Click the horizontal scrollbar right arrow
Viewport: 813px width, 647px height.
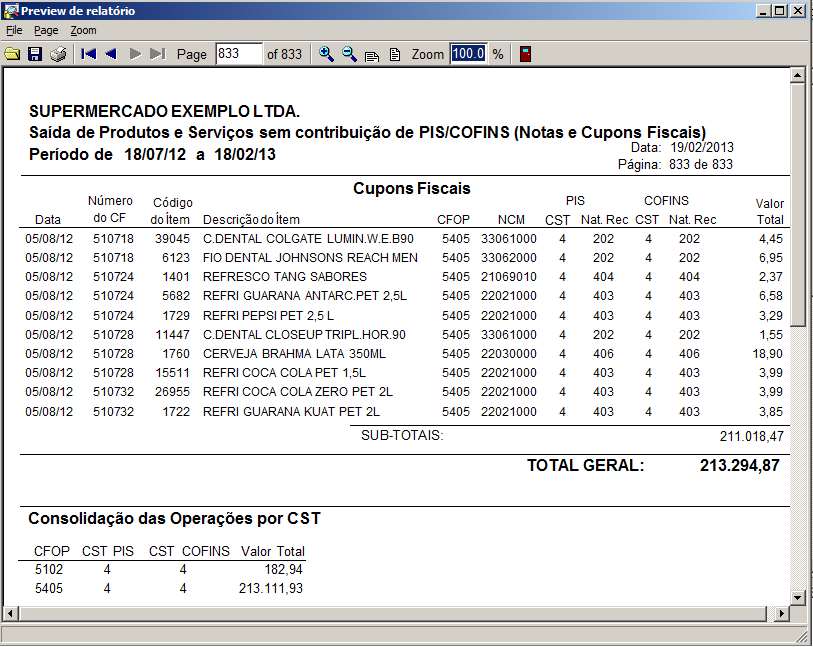pyautogui.click(x=782, y=614)
